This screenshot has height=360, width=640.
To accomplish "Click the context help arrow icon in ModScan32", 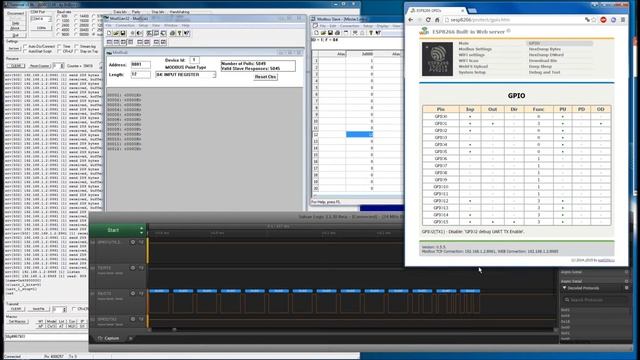I will pyautogui.click(x=187, y=33).
